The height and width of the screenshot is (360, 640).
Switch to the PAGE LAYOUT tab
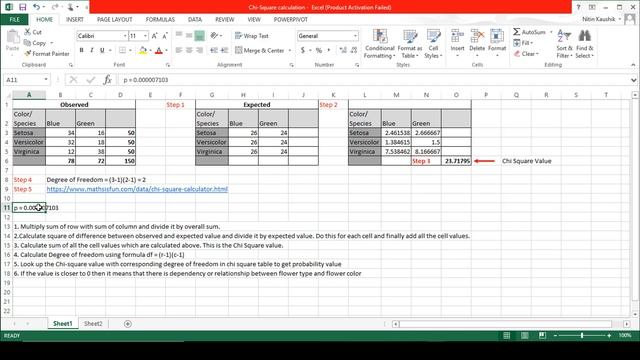coord(115,19)
